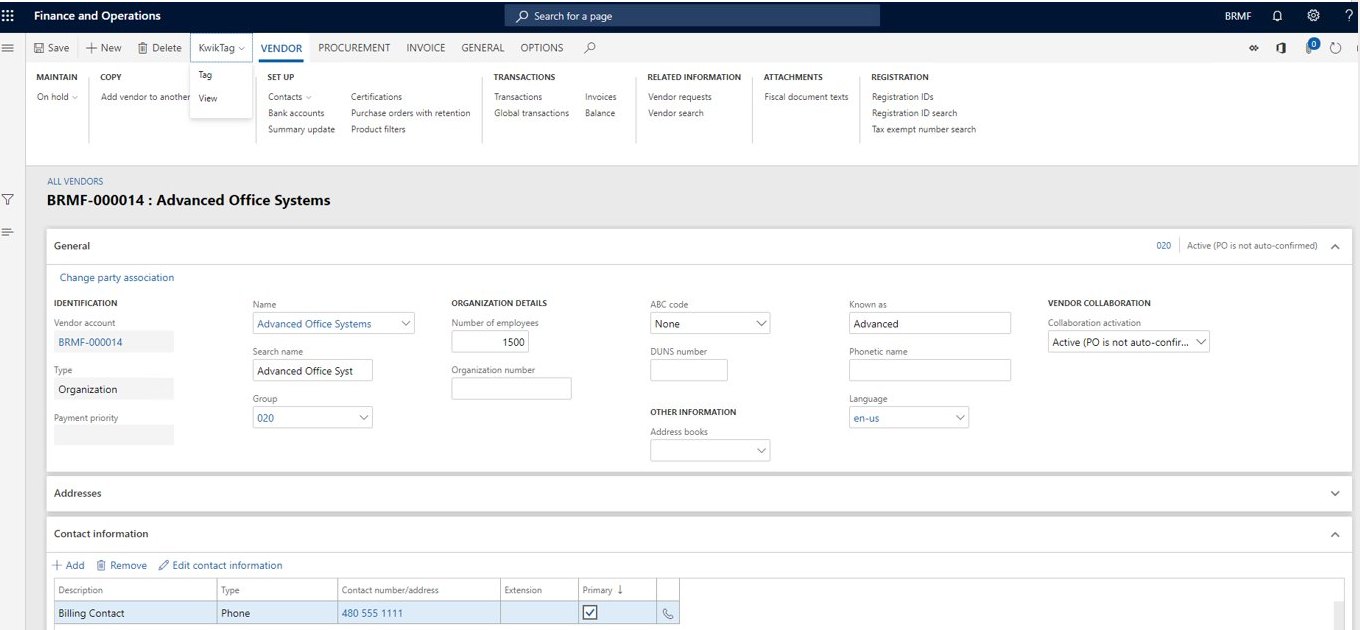
Task: Click Edit contact information
Action: (x=220, y=566)
